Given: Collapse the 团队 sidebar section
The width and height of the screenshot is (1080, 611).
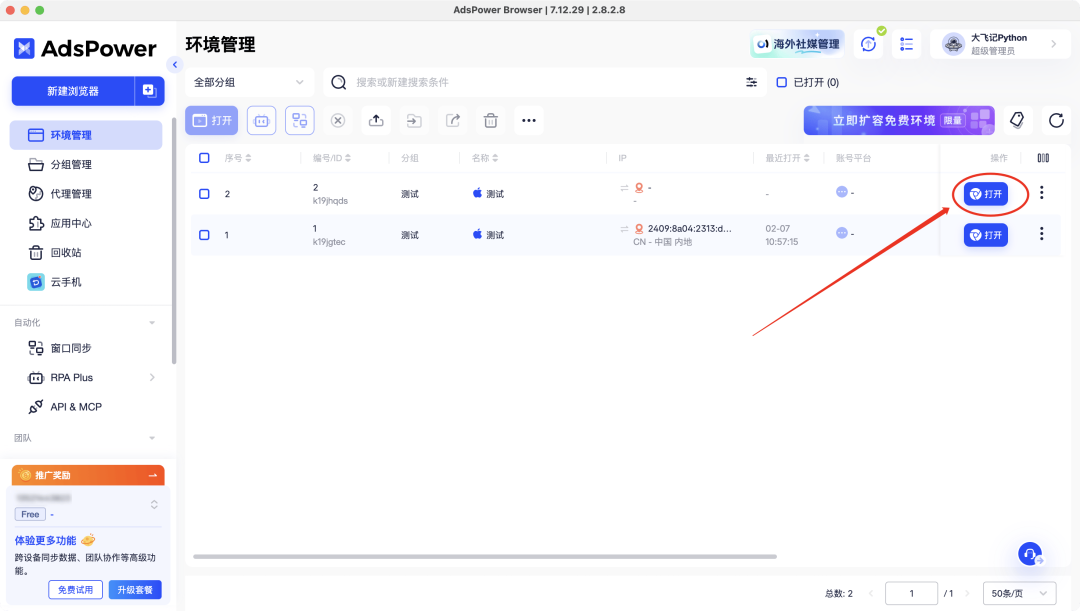Looking at the screenshot, I should [152, 438].
